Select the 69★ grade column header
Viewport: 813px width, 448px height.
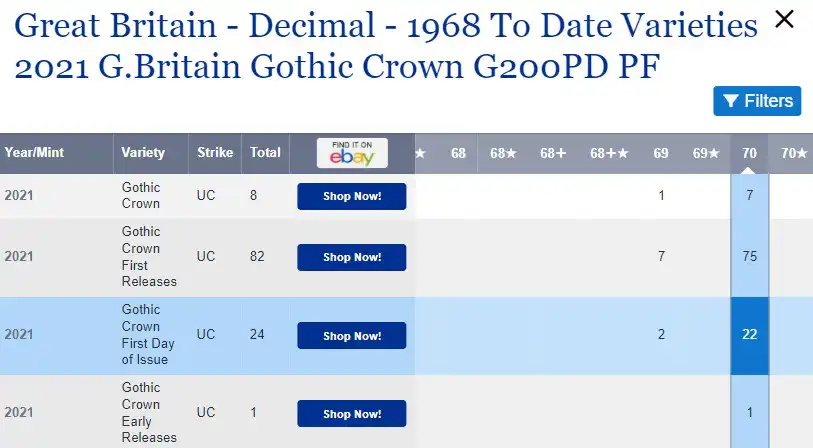click(x=706, y=153)
